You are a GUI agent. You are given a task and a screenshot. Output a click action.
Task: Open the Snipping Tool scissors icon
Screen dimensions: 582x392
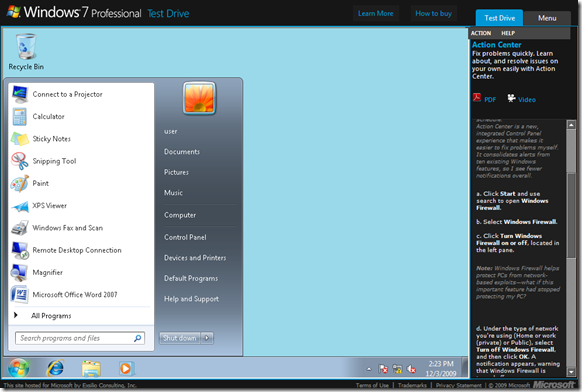tap(20, 161)
